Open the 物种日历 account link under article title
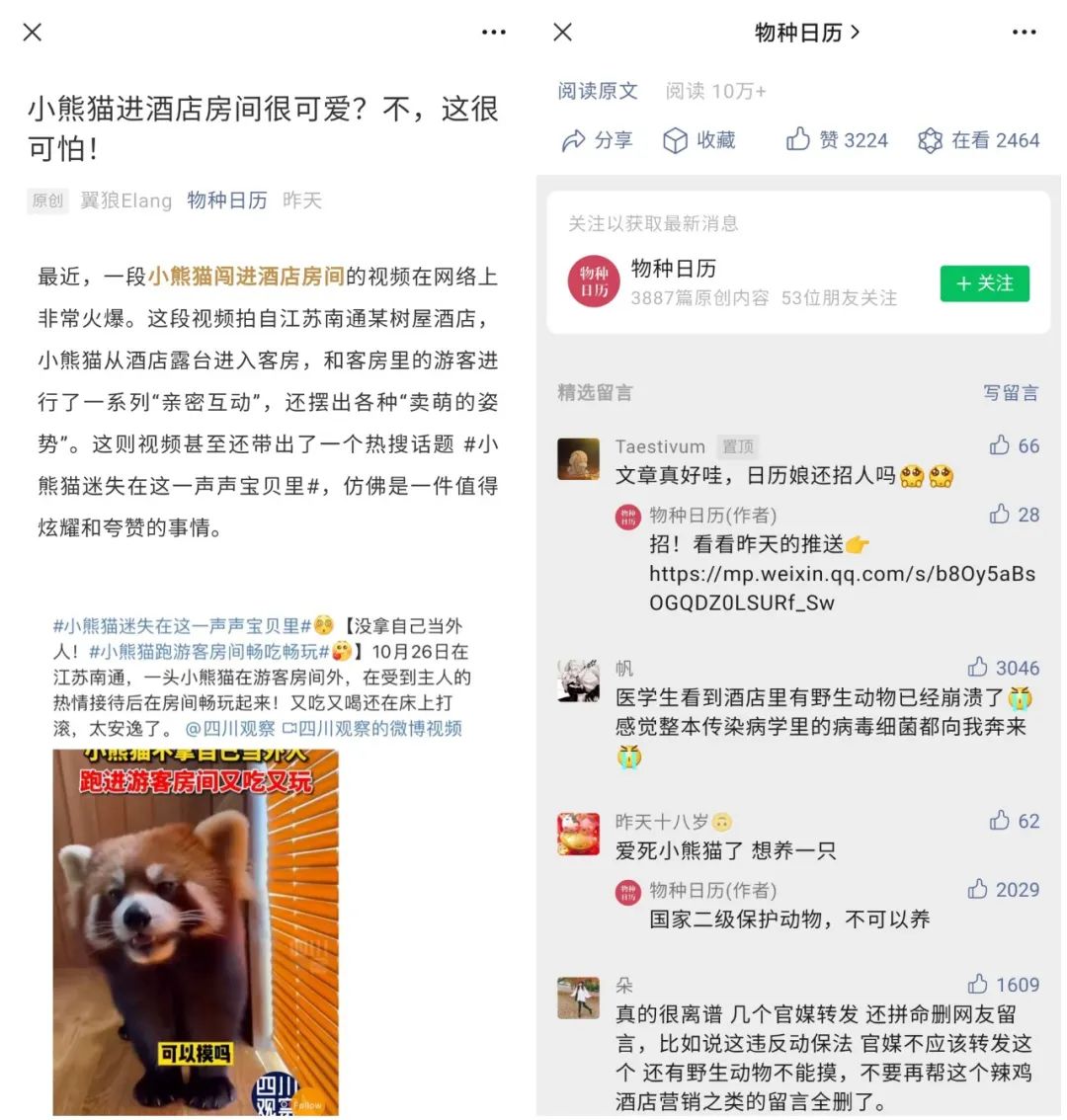This screenshot has height=1120, width=1067. coord(226,200)
